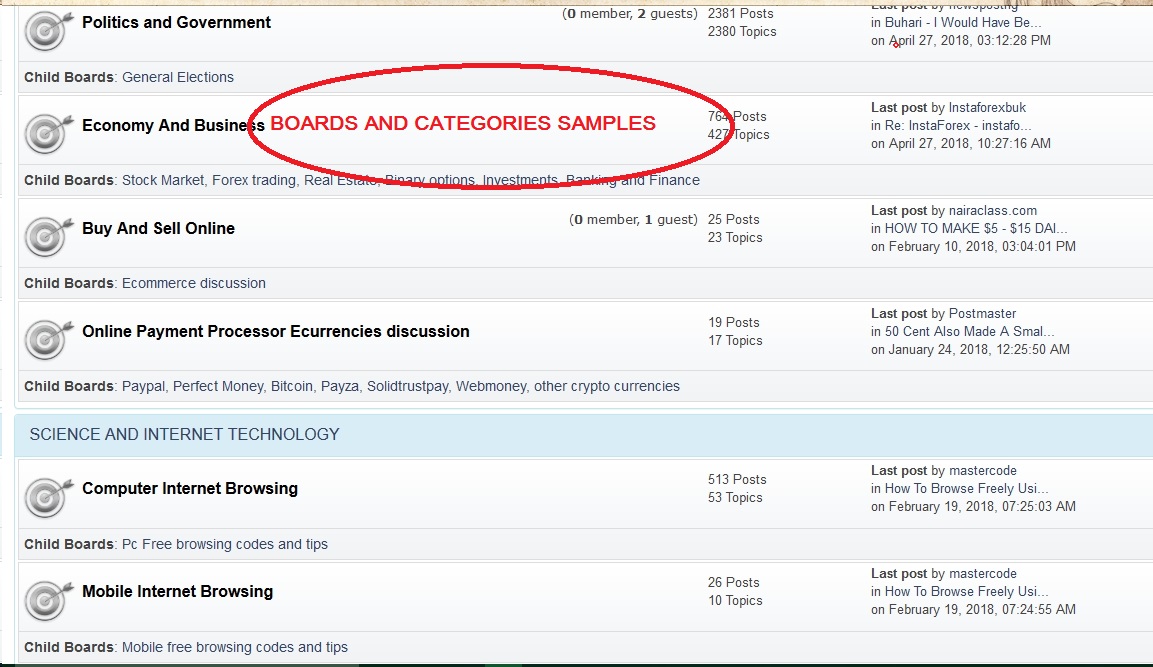
Task: Click the Online Payment Processor board icon
Action: click(x=45, y=340)
